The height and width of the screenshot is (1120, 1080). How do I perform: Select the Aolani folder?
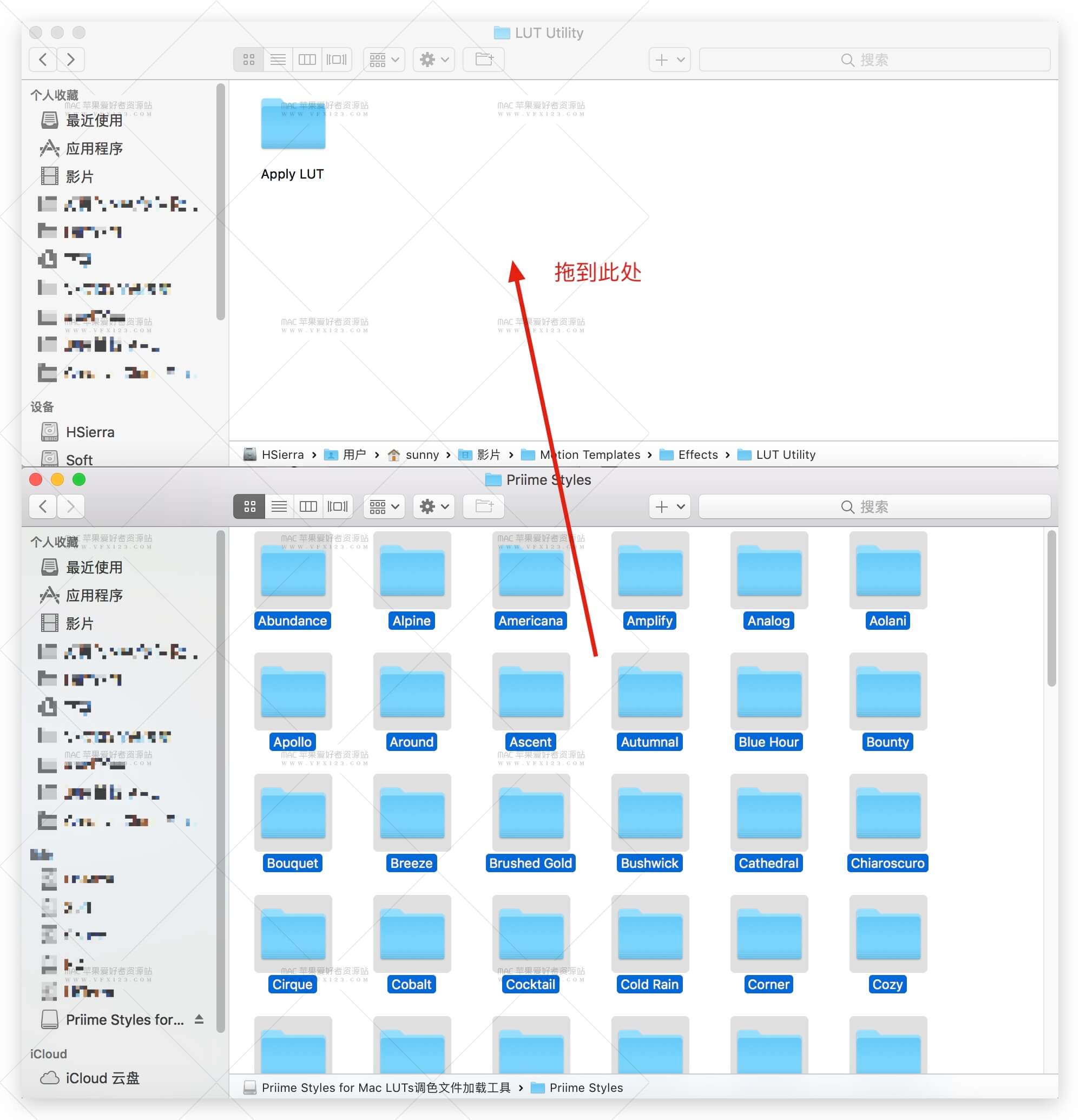(887, 571)
